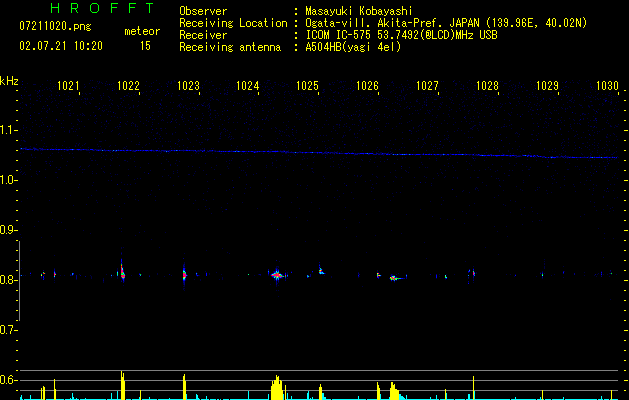Click frequency axis label 0.9
The width and height of the screenshot is (629, 400).
click(8, 230)
